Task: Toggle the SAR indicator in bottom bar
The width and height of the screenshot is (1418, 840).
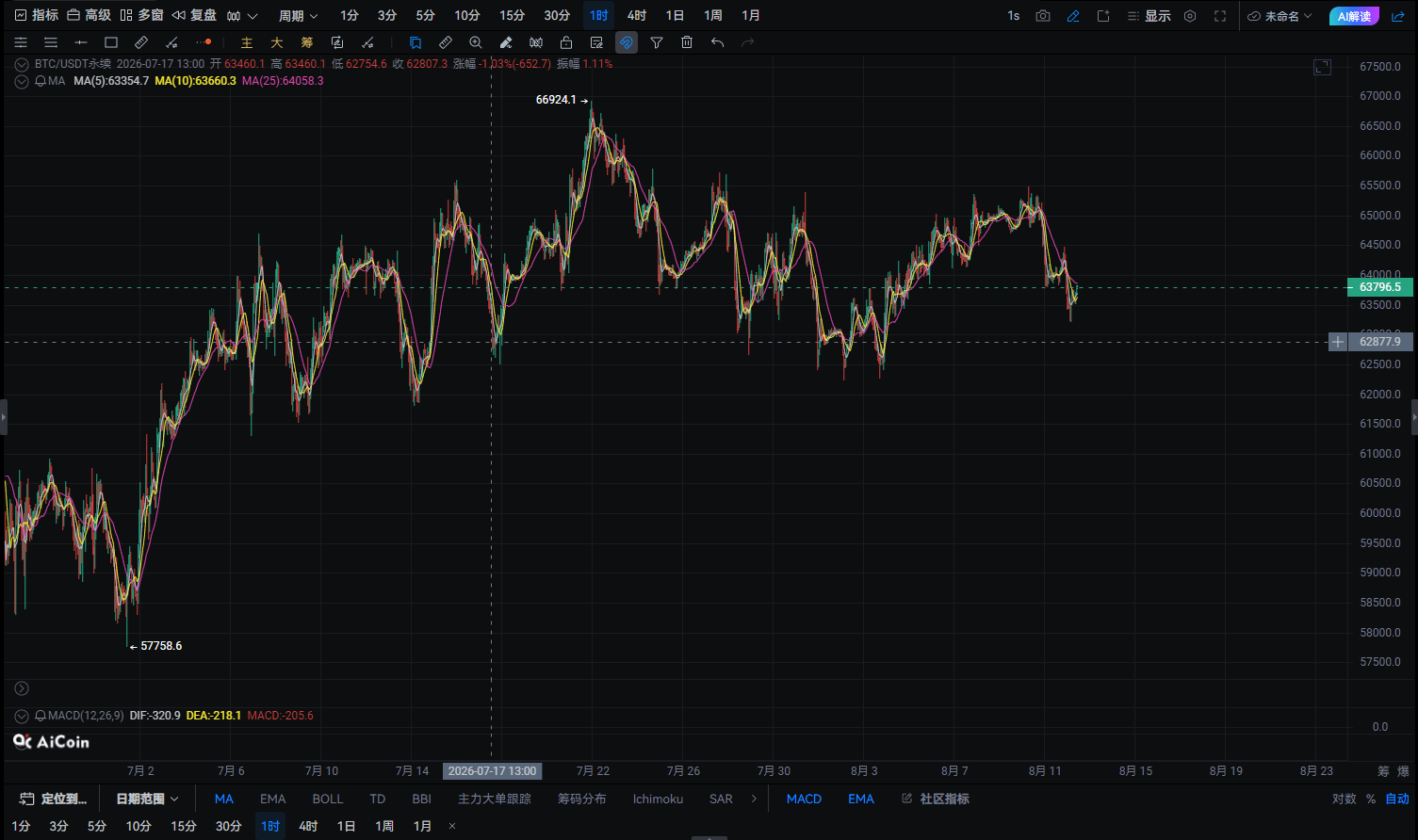Action: point(721,799)
